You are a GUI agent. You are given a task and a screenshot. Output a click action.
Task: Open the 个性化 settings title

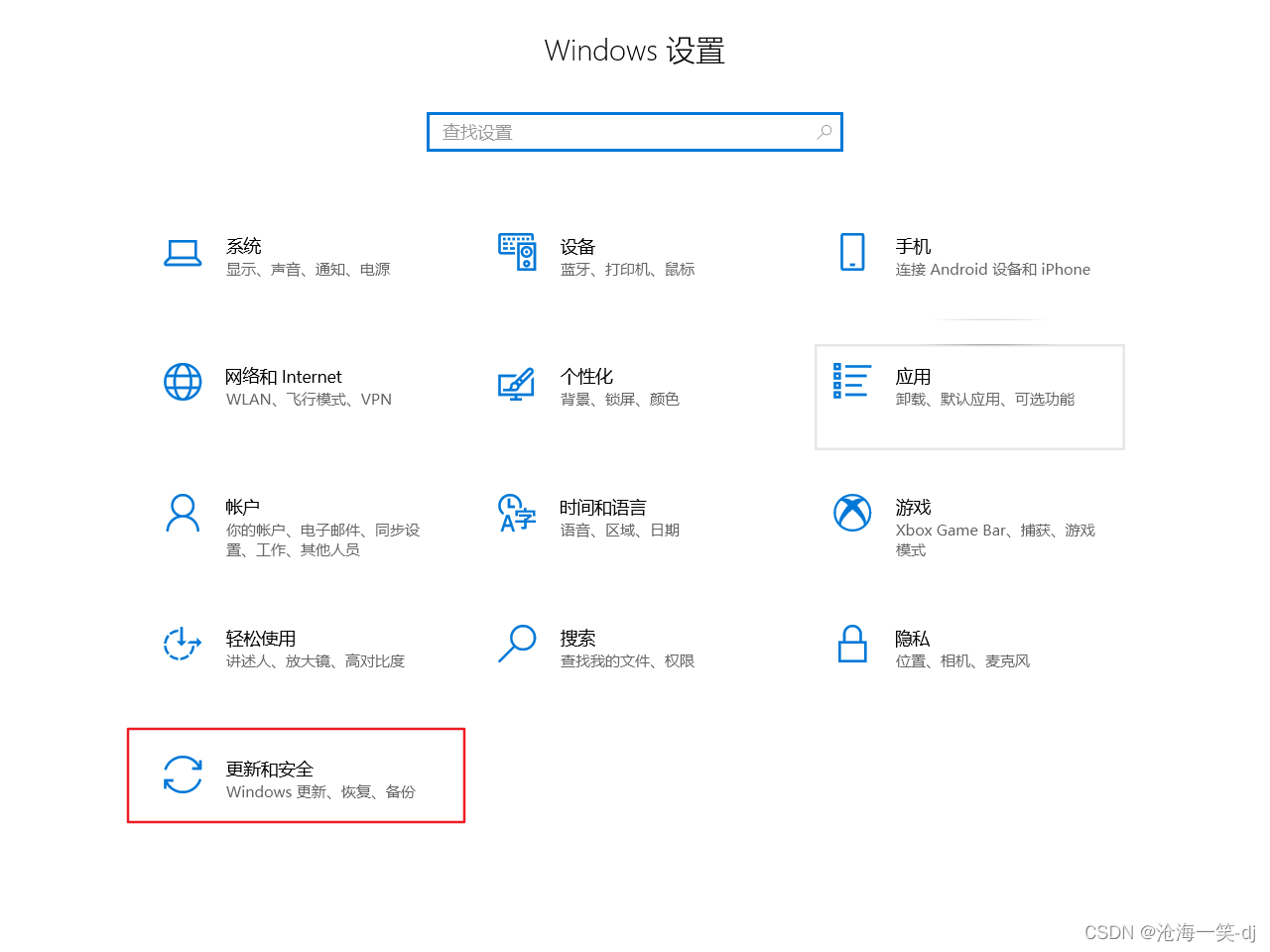pyautogui.click(x=586, y=377)
